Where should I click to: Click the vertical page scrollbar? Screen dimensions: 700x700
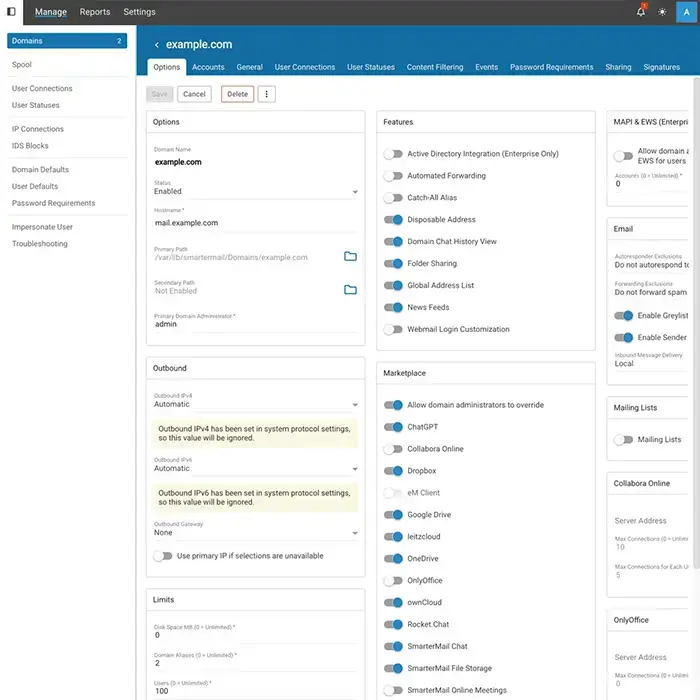coord(696,323)
